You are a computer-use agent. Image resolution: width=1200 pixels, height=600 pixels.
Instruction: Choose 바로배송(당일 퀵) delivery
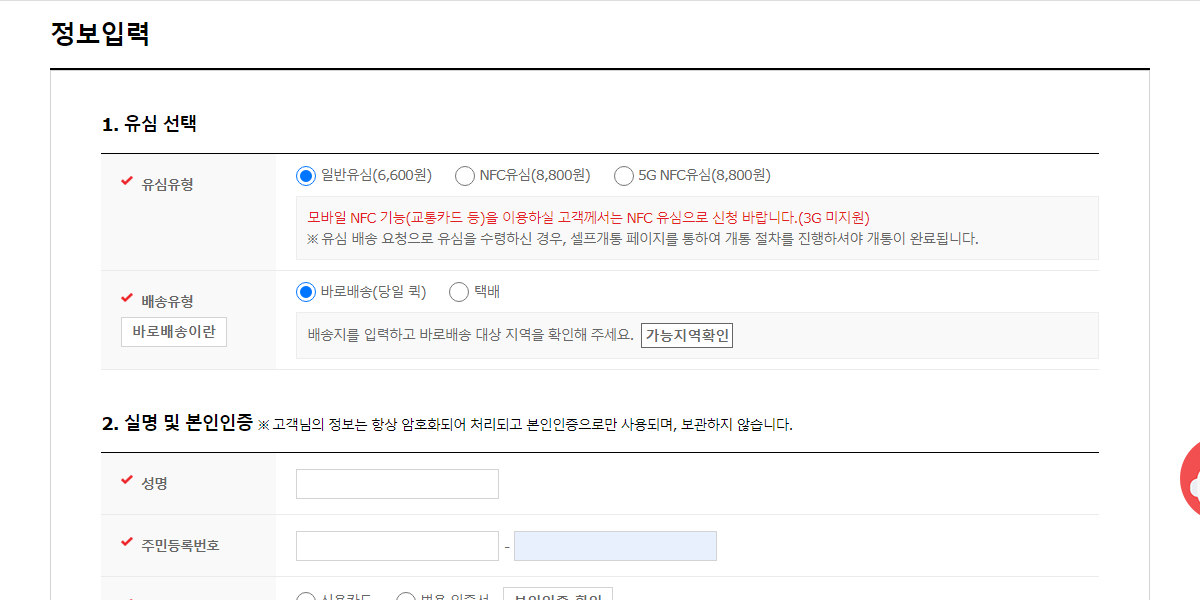coord(305,291)
